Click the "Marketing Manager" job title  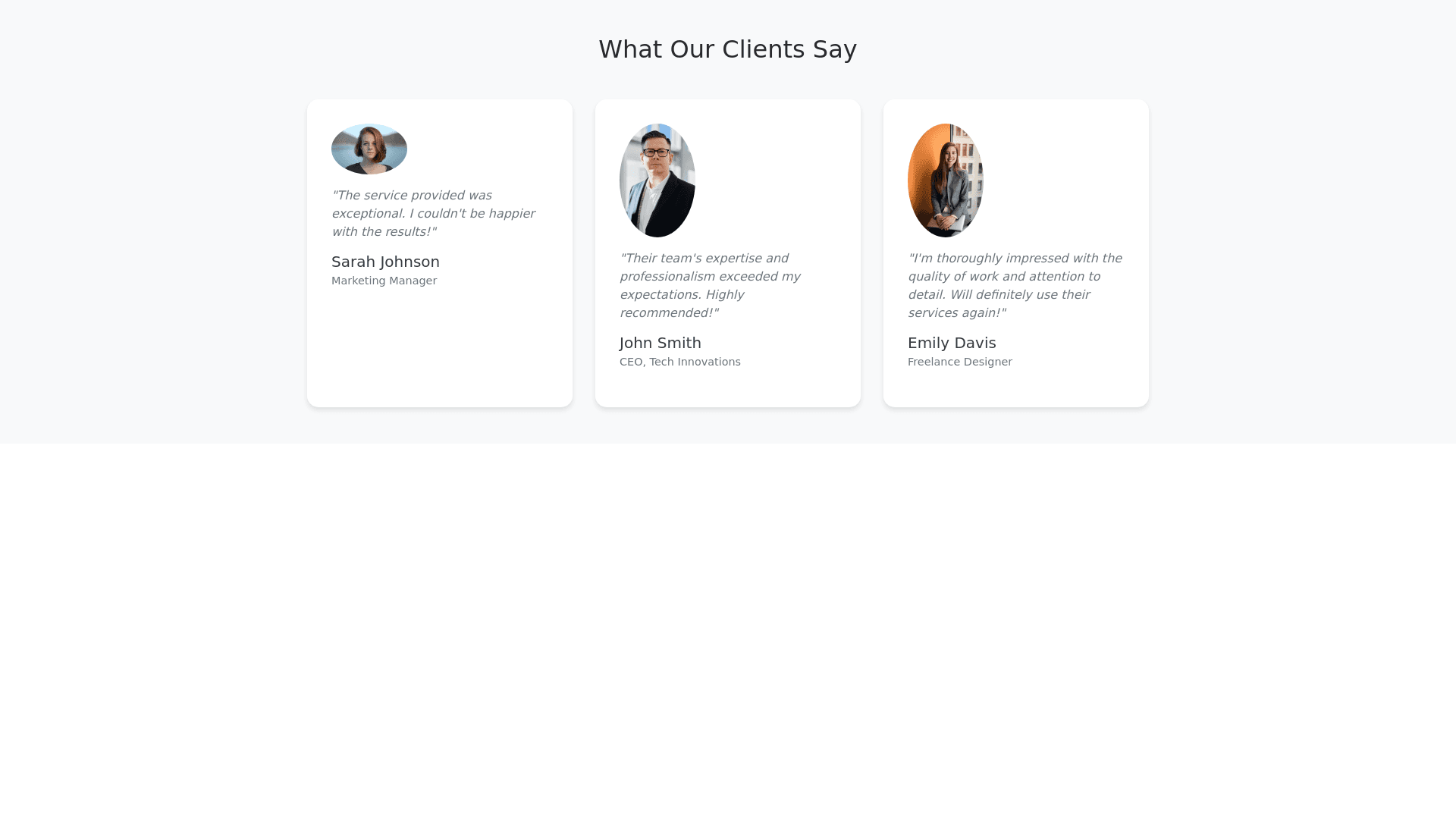(x=384, y=281)
